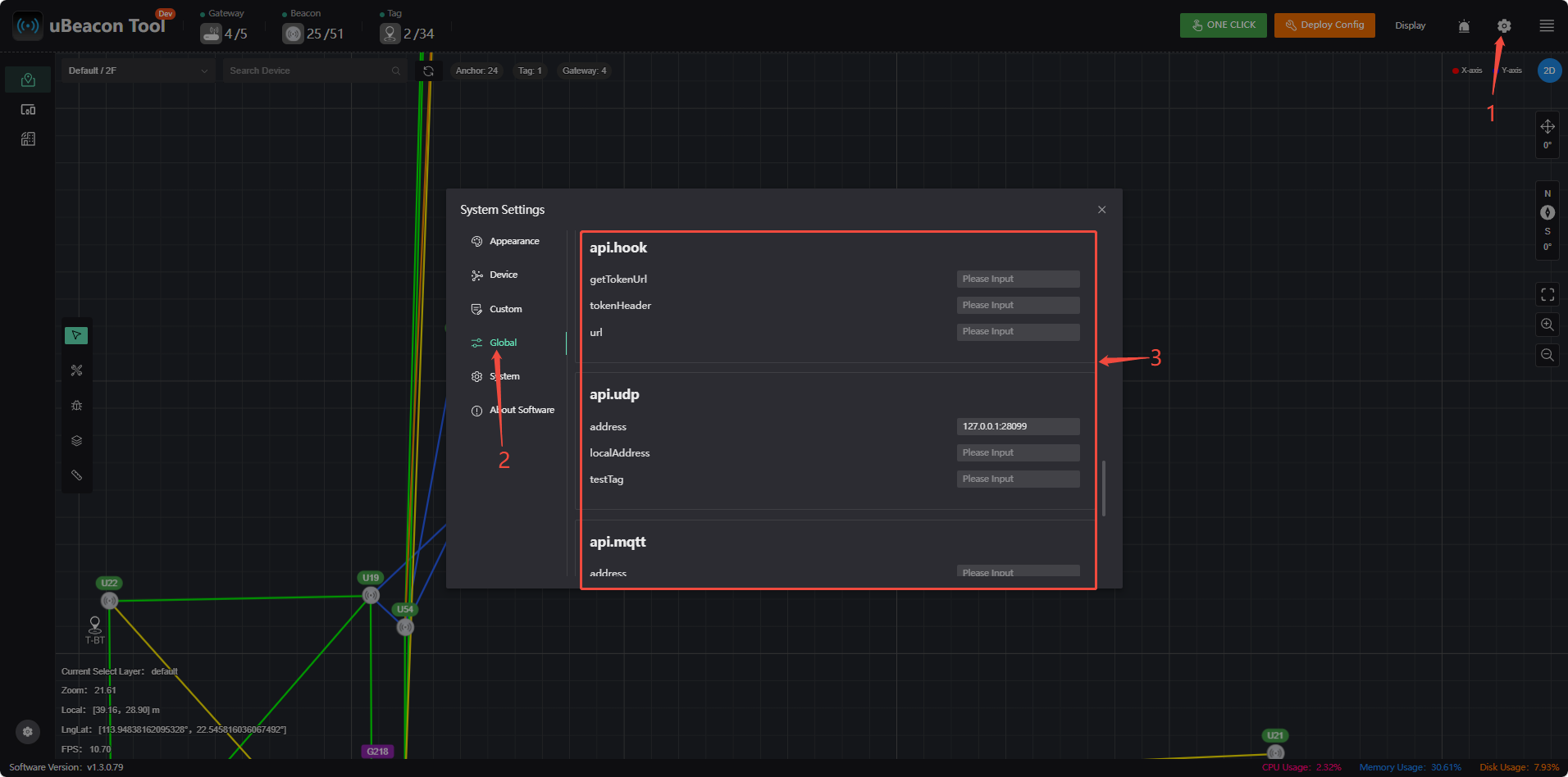The image size is (1568, 777).
Task: Refresh the device list icon
Action: (428, 71)
